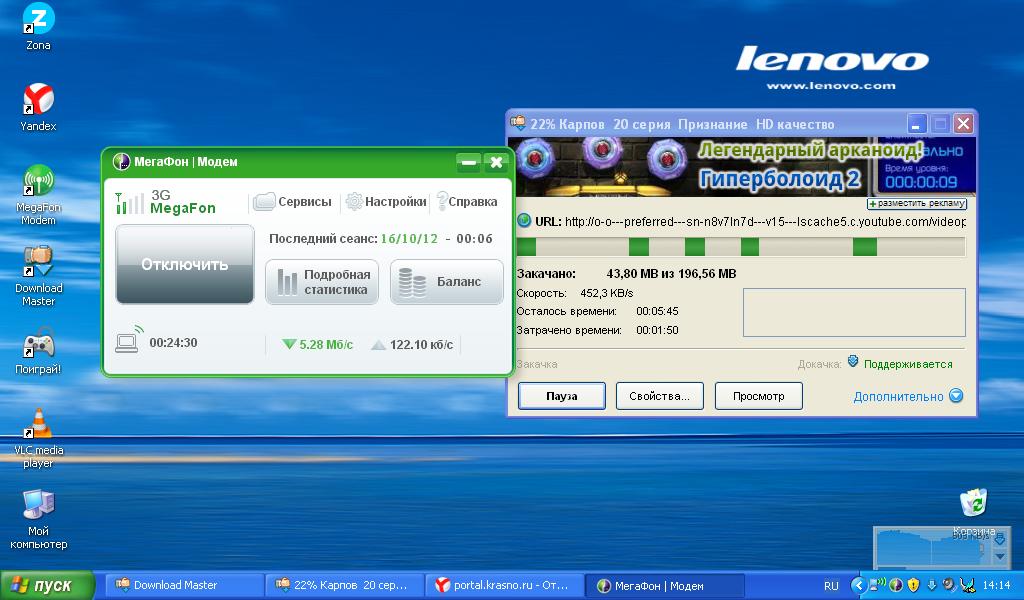Select the Мой компьютер desktop icon
Viewport: 1024px width, 600px height.
click(x=39, y=505)
